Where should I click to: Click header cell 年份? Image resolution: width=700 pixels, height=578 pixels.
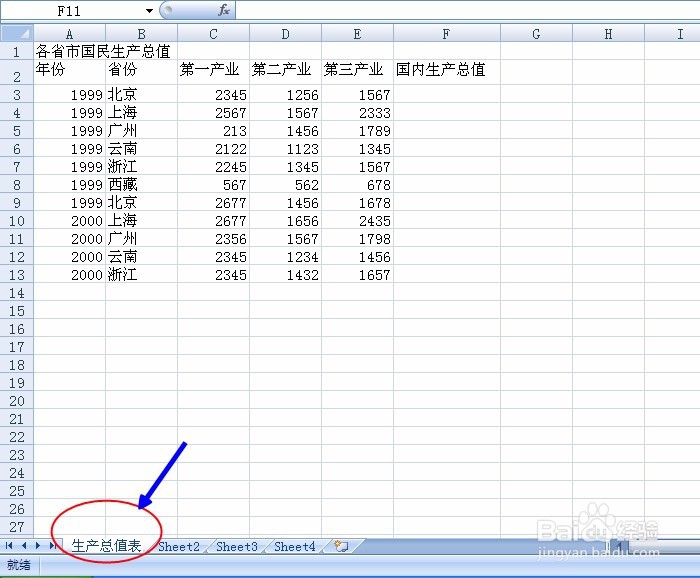pos(70,72)
